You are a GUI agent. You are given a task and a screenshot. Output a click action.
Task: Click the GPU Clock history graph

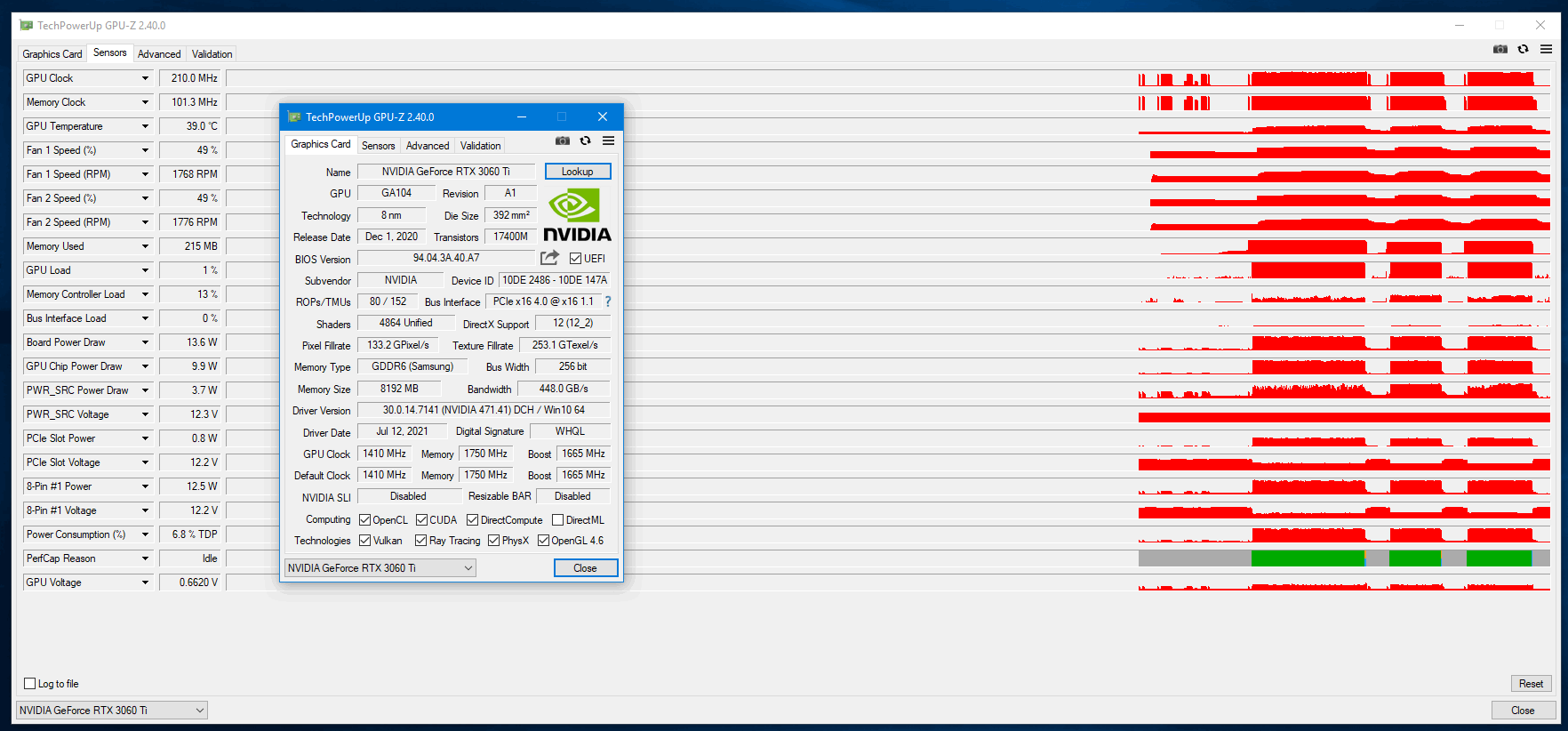[888, 78]
